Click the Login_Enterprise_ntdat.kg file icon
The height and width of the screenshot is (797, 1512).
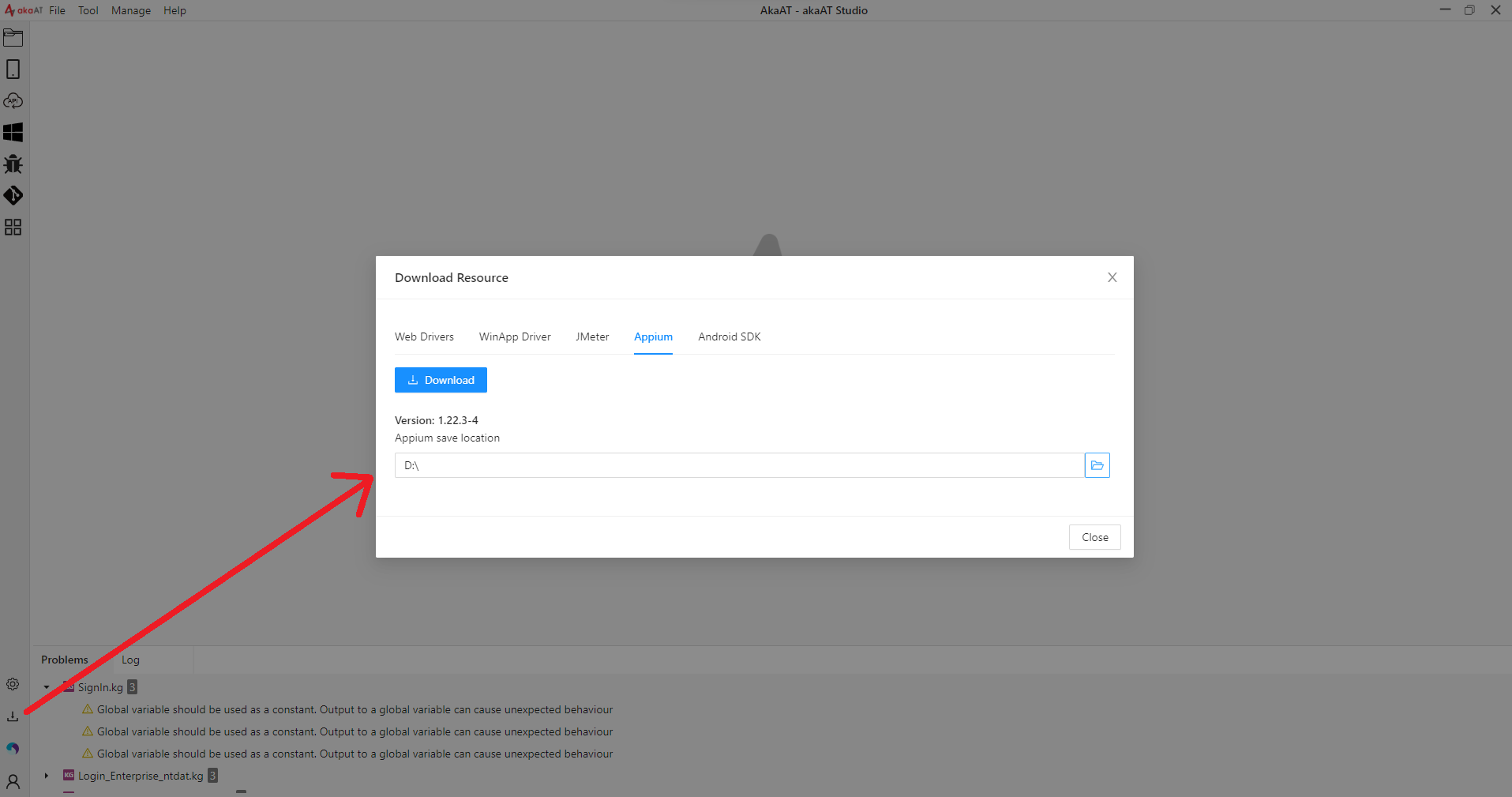tap(69, 775)
